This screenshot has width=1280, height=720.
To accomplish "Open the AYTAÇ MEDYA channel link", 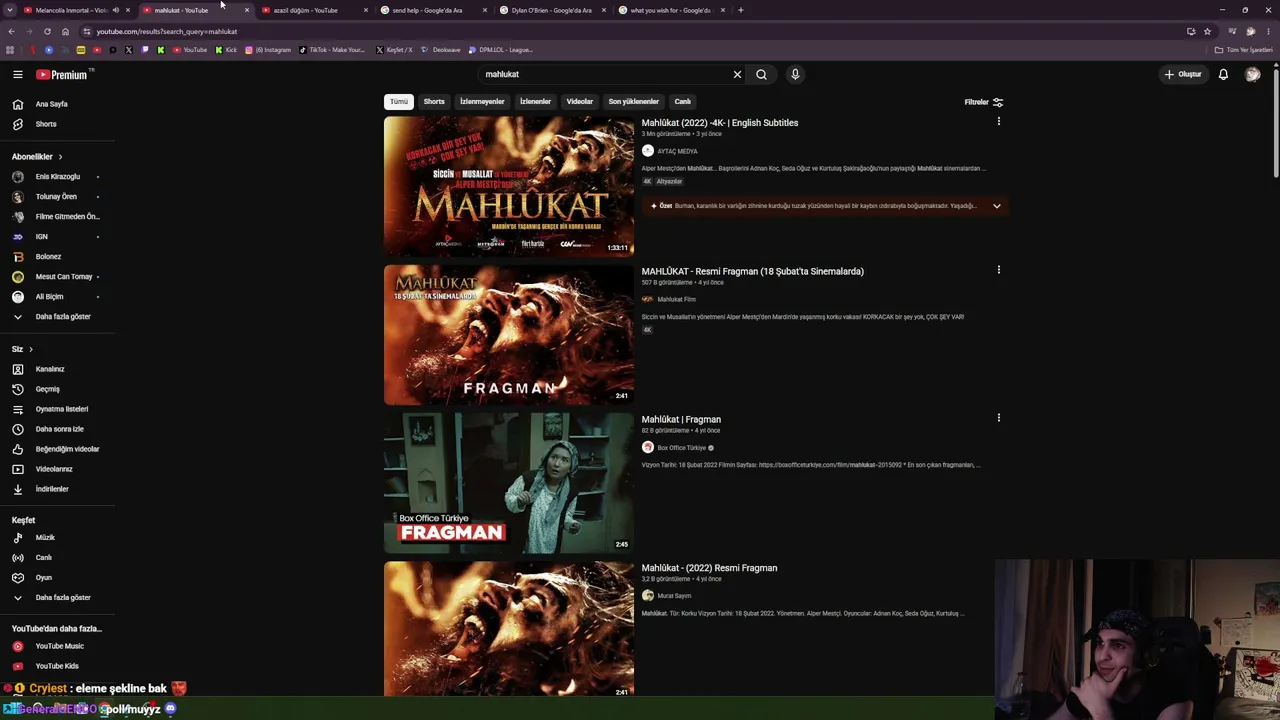I will point(677,151).
